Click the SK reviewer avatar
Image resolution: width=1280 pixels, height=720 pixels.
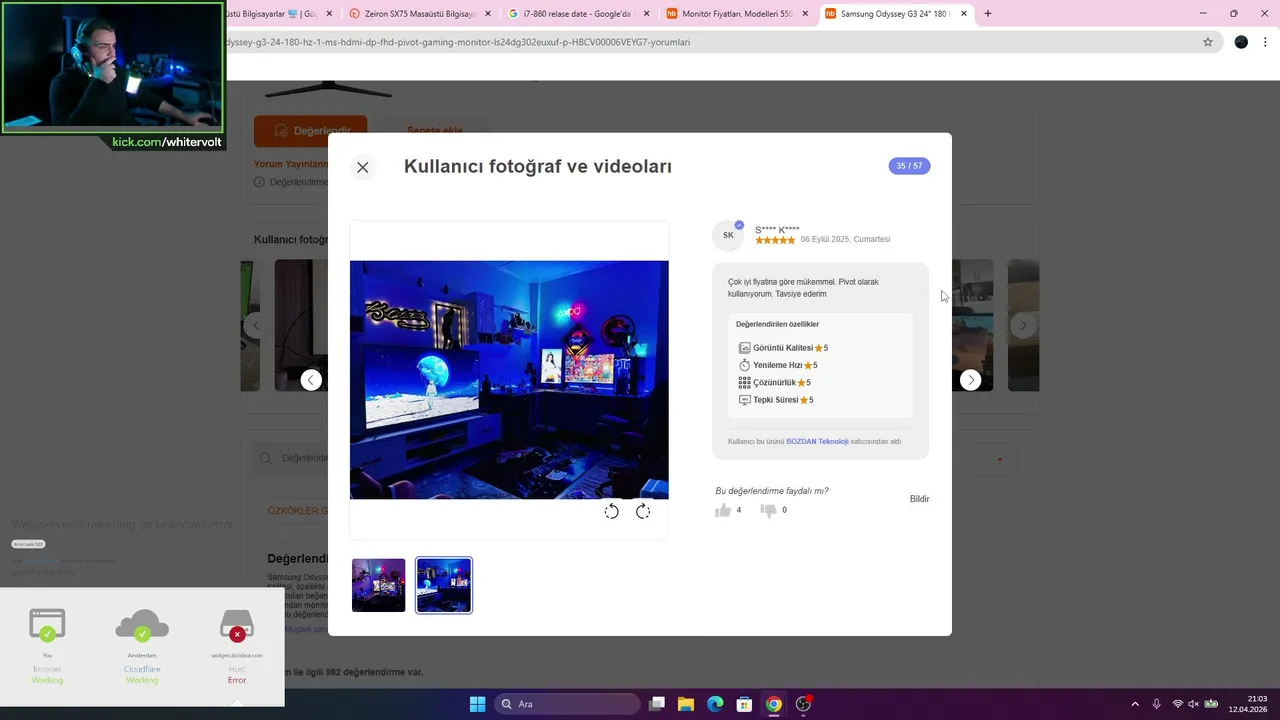[728, 236]
